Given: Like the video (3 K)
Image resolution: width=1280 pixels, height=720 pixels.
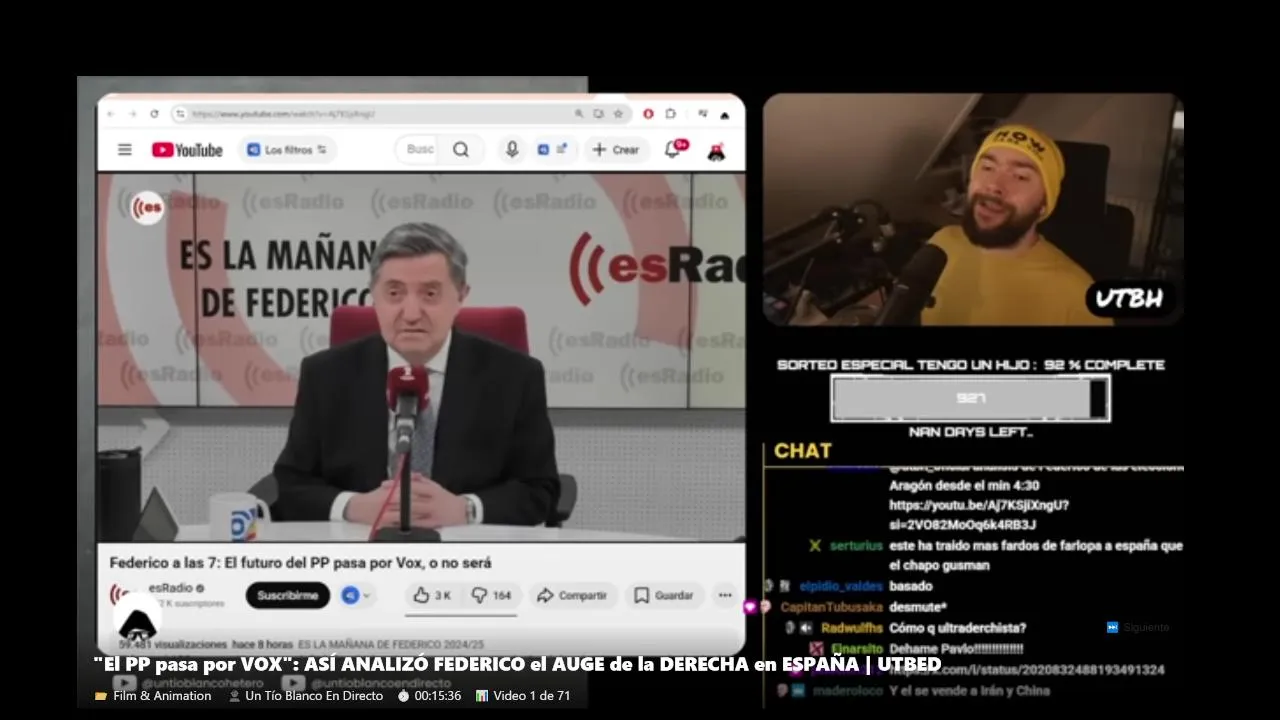Looking at the screenshot, I should [x=432, y=595].
